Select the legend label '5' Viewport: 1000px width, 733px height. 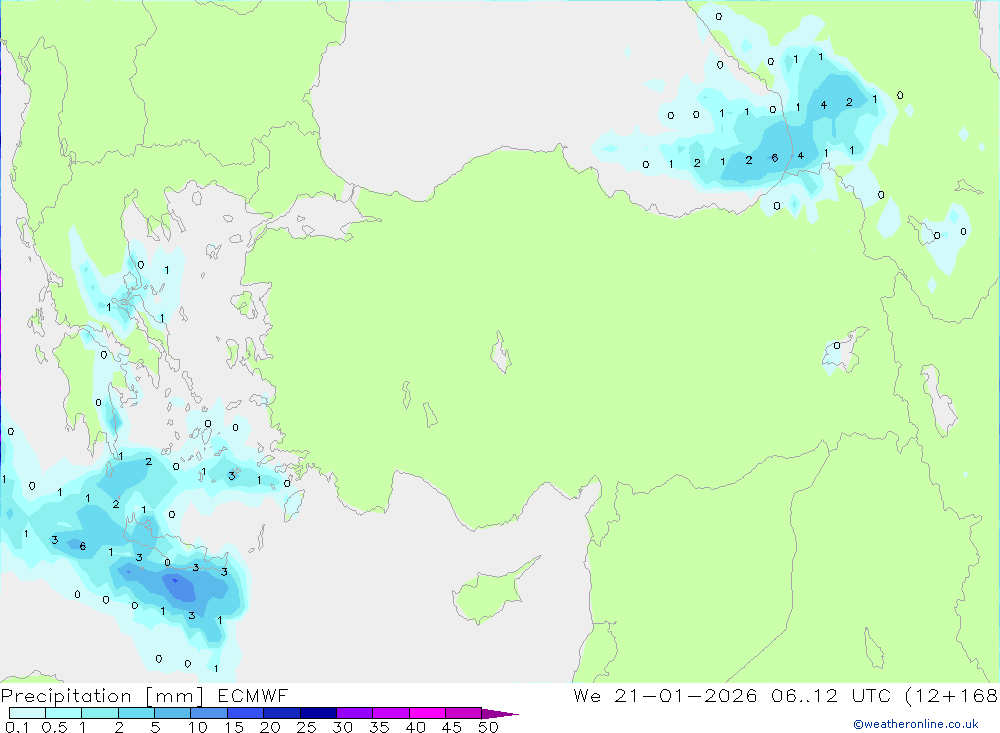pos(155,727)
